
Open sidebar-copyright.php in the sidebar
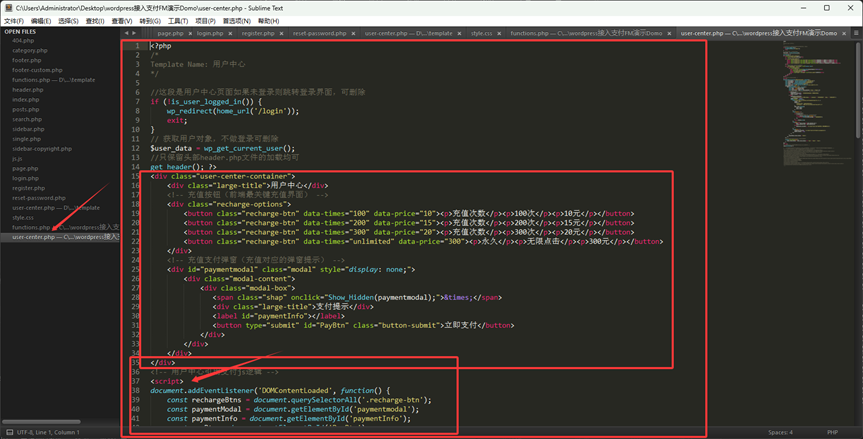click(x=42, y=149)
